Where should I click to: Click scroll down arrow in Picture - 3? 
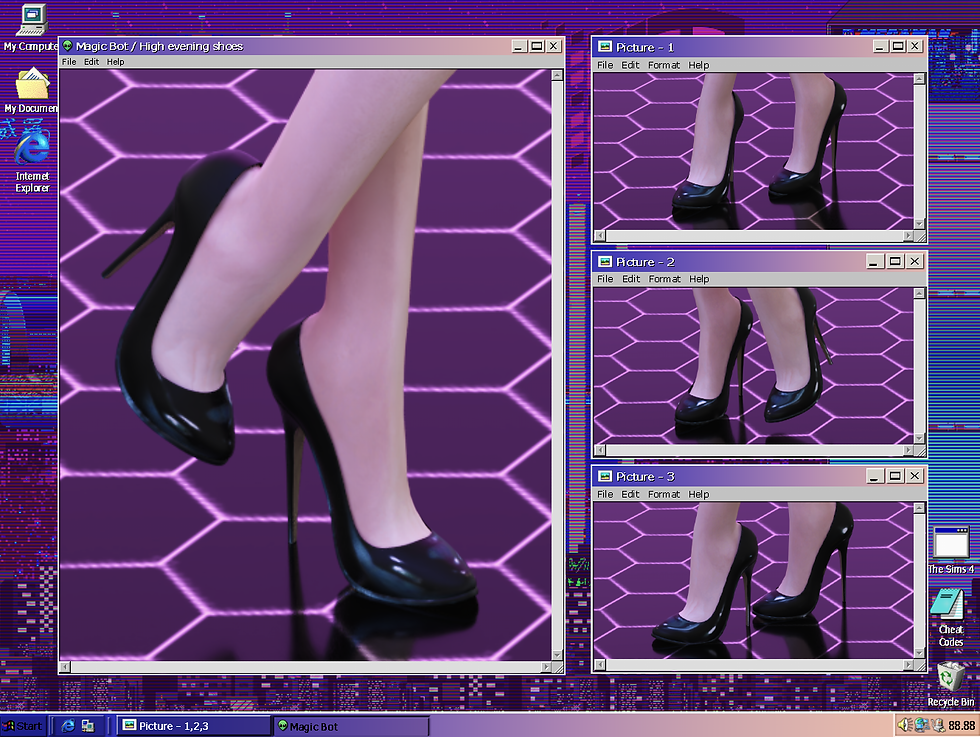point(919,653)
